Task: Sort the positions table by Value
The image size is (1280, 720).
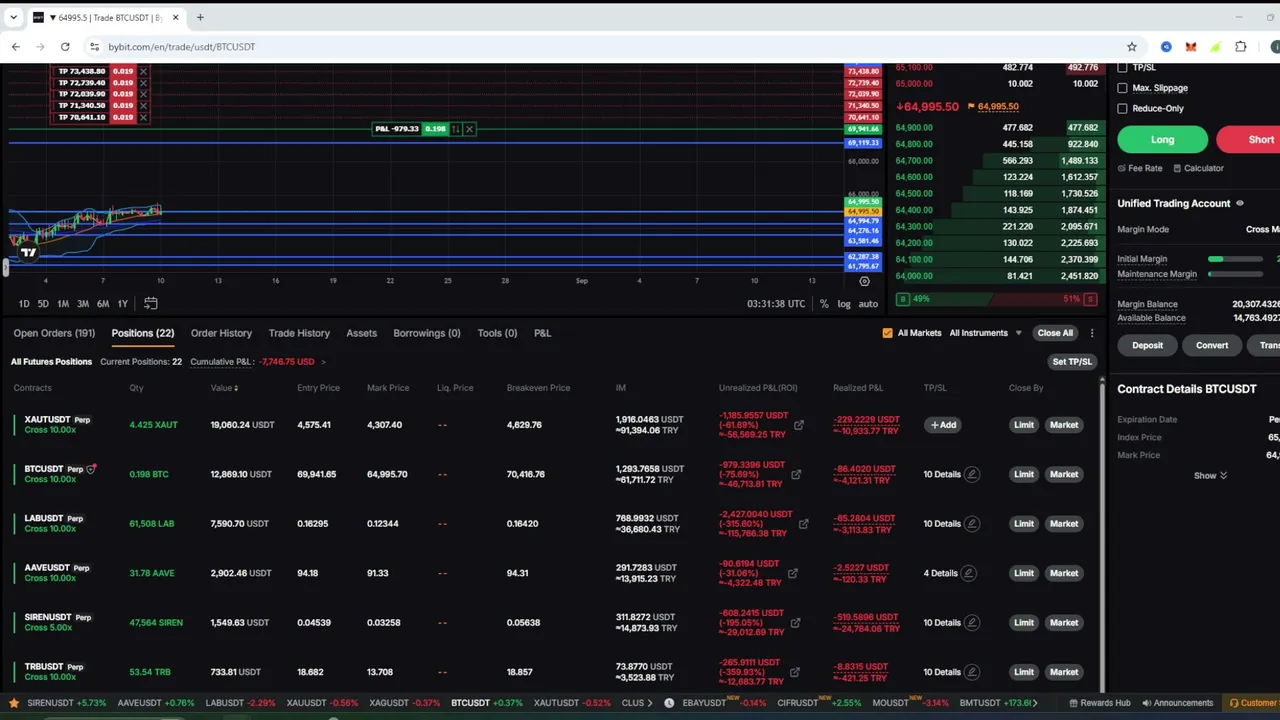Action: click(x=224, y=388)
